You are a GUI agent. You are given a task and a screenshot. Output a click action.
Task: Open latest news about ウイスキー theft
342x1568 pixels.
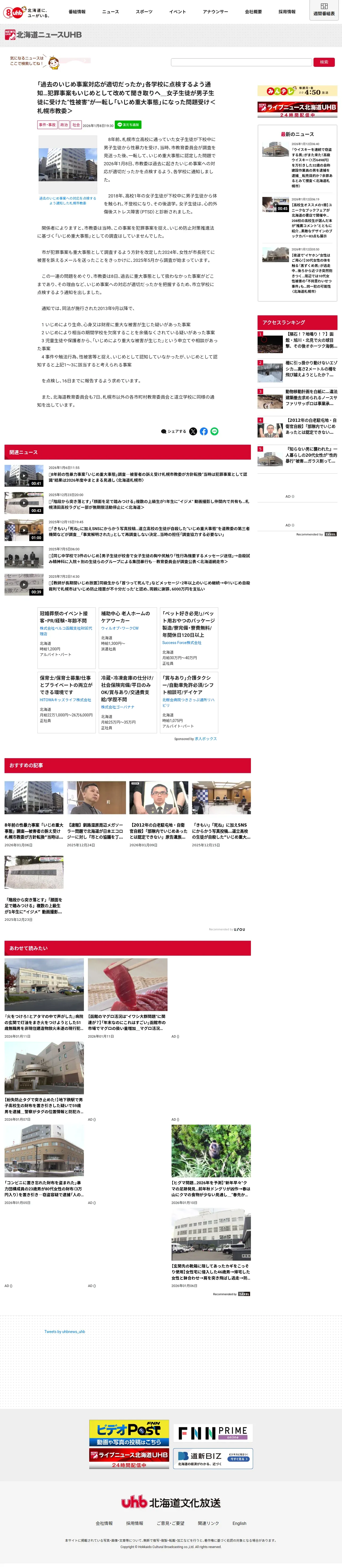click(297, 165)
